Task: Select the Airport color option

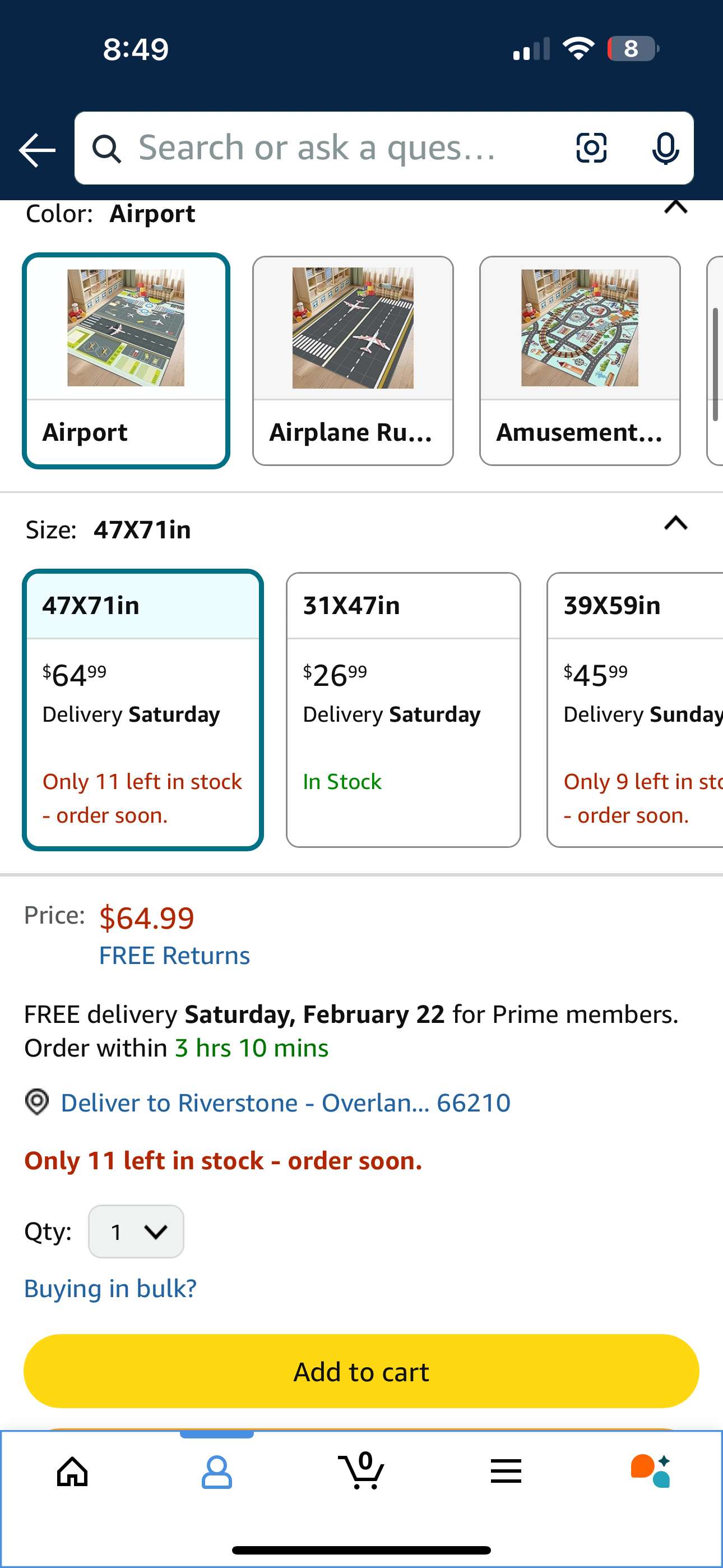Action: click(126, 361)
